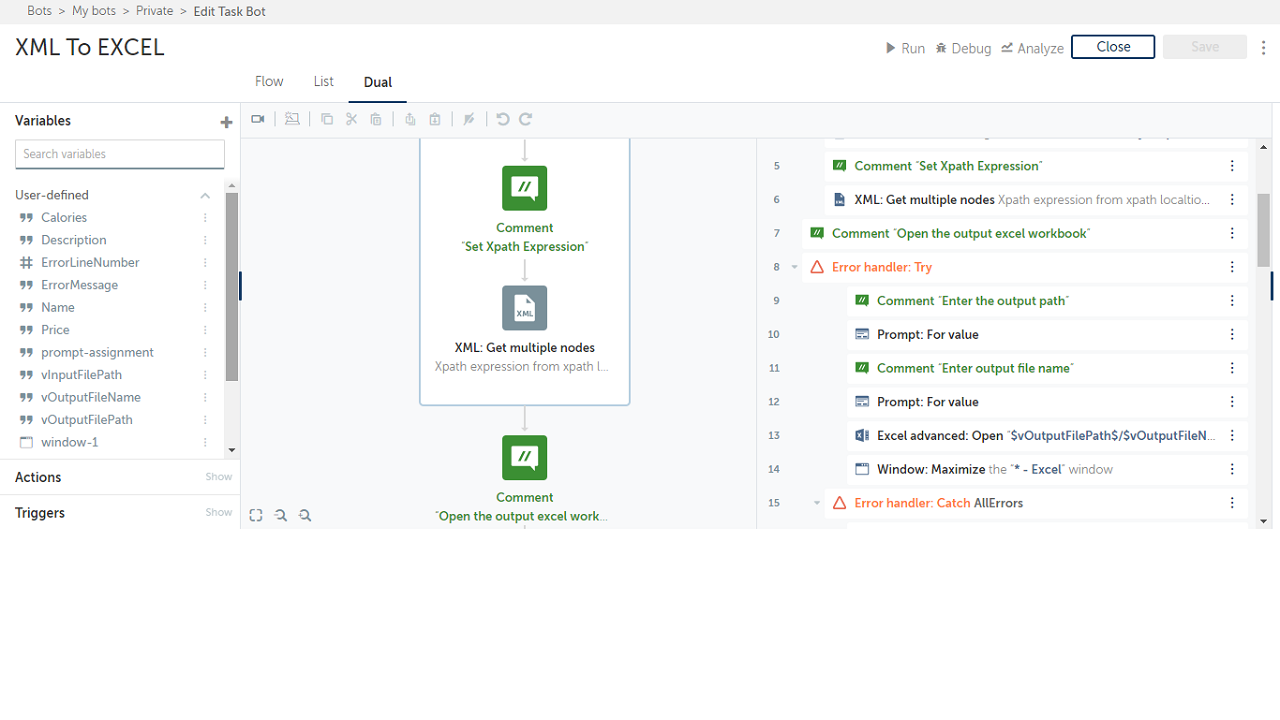Collapse the Error handler: Try block
1280x720 pixels.
[x=795, y=267]
